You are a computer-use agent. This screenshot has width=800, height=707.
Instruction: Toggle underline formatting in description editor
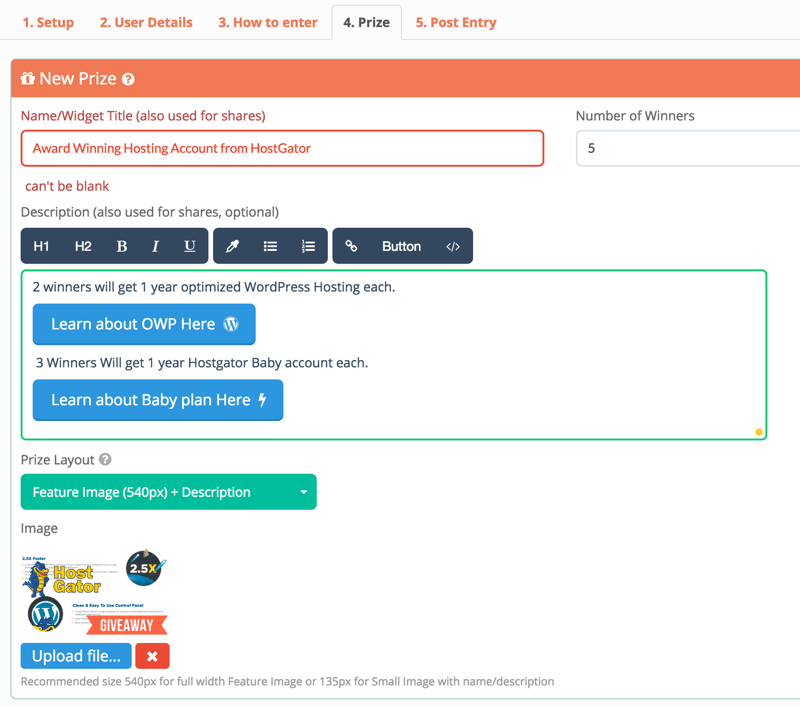[x=189, y=246]
